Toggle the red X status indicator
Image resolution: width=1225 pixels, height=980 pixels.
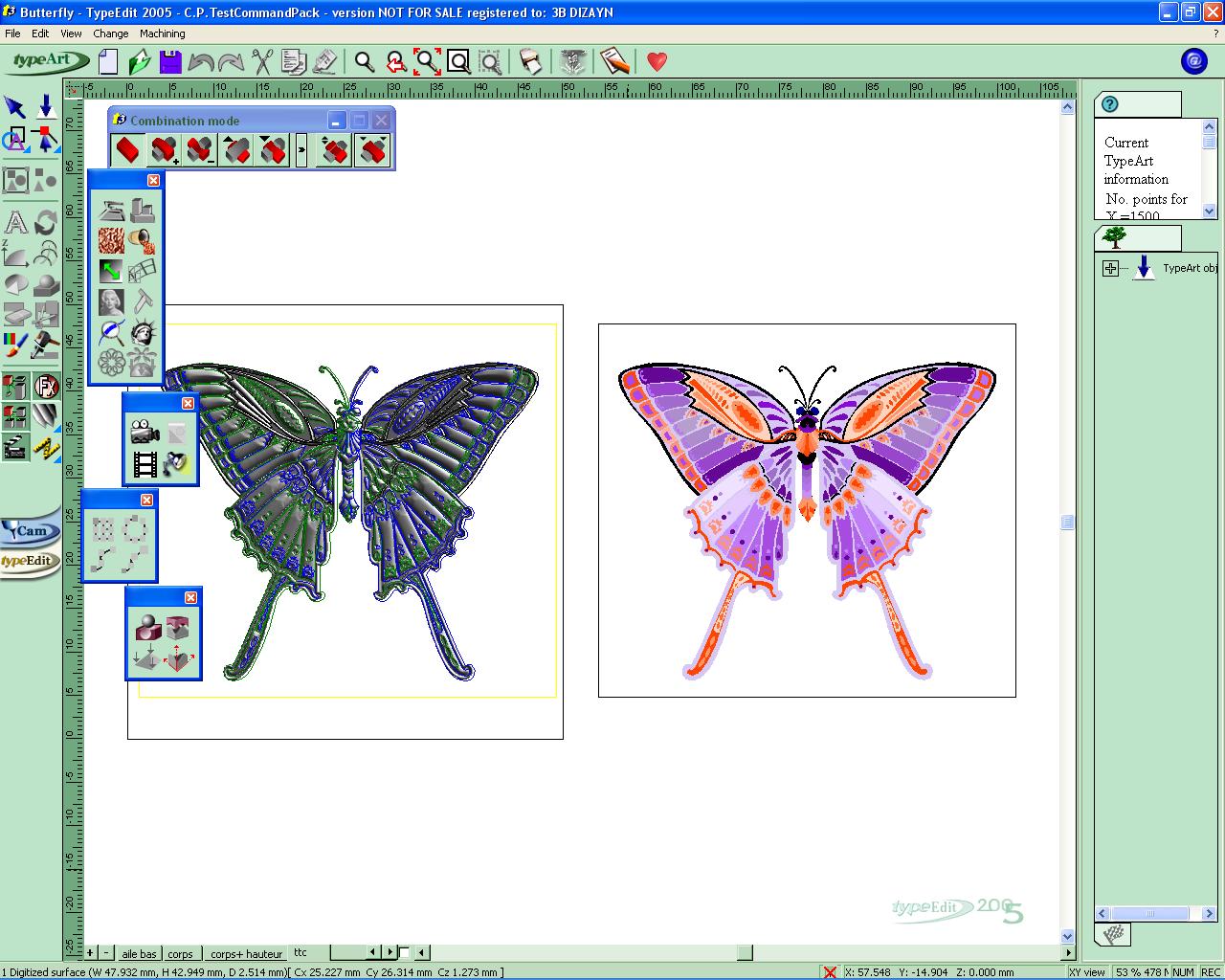830,972
